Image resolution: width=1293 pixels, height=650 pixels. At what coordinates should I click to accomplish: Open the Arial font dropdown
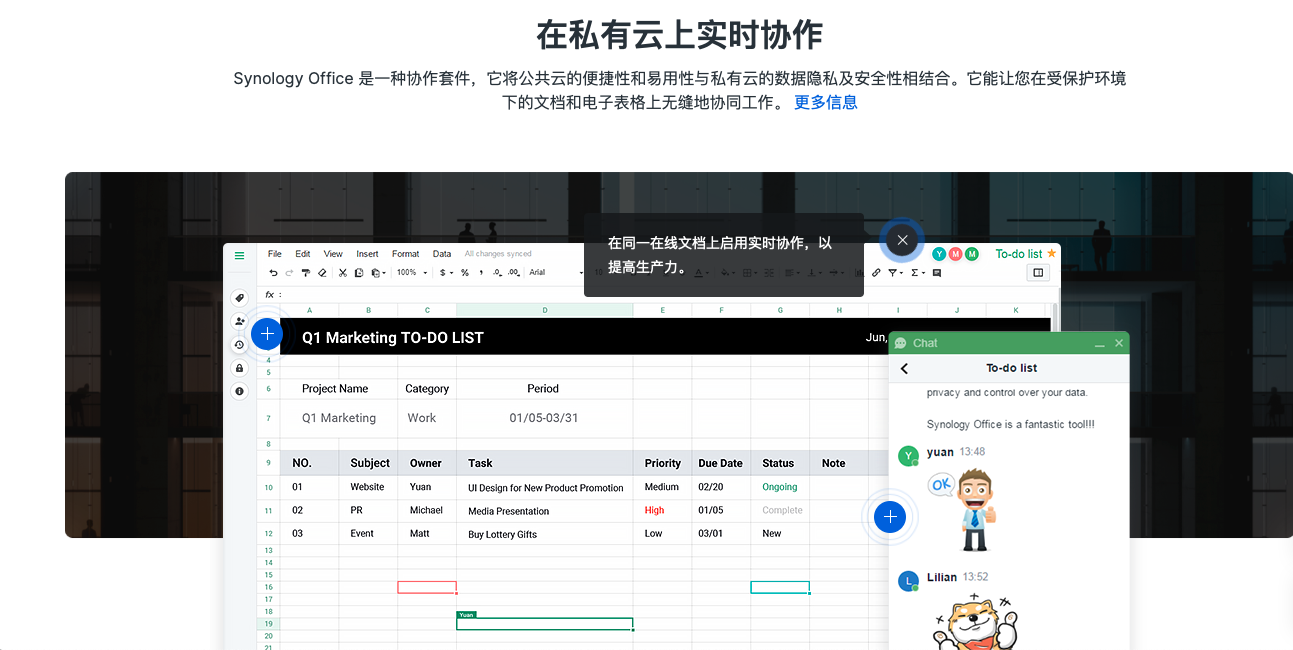click(556, 272)
